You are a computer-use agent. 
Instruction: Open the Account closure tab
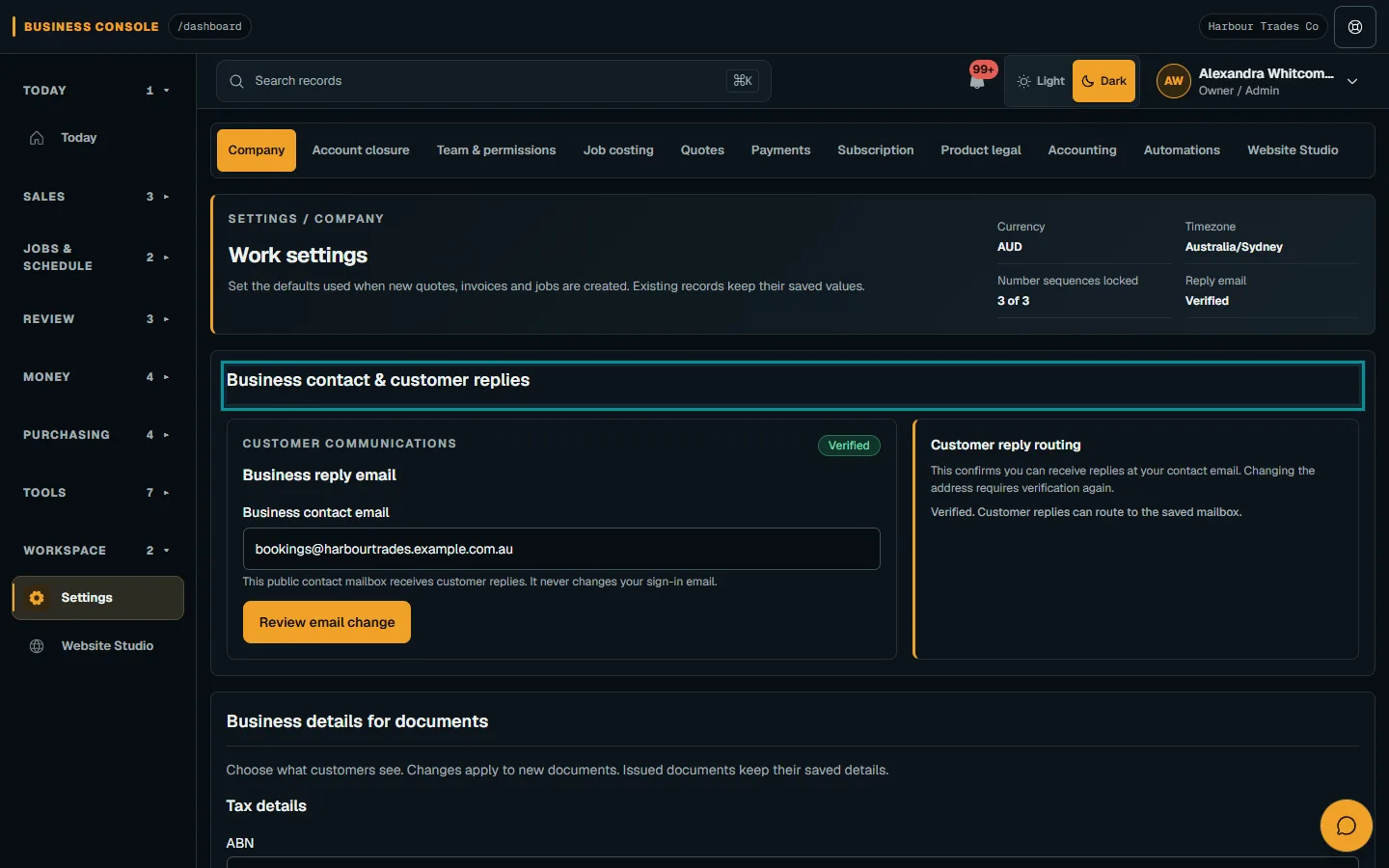point(361,150)
